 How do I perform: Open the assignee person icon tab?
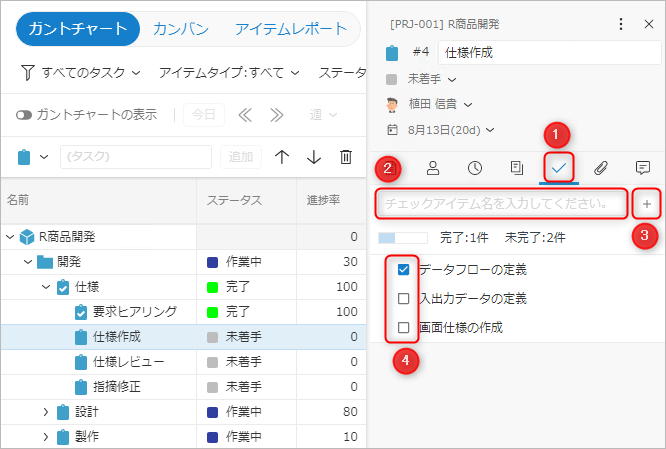(x=433, y=167)
